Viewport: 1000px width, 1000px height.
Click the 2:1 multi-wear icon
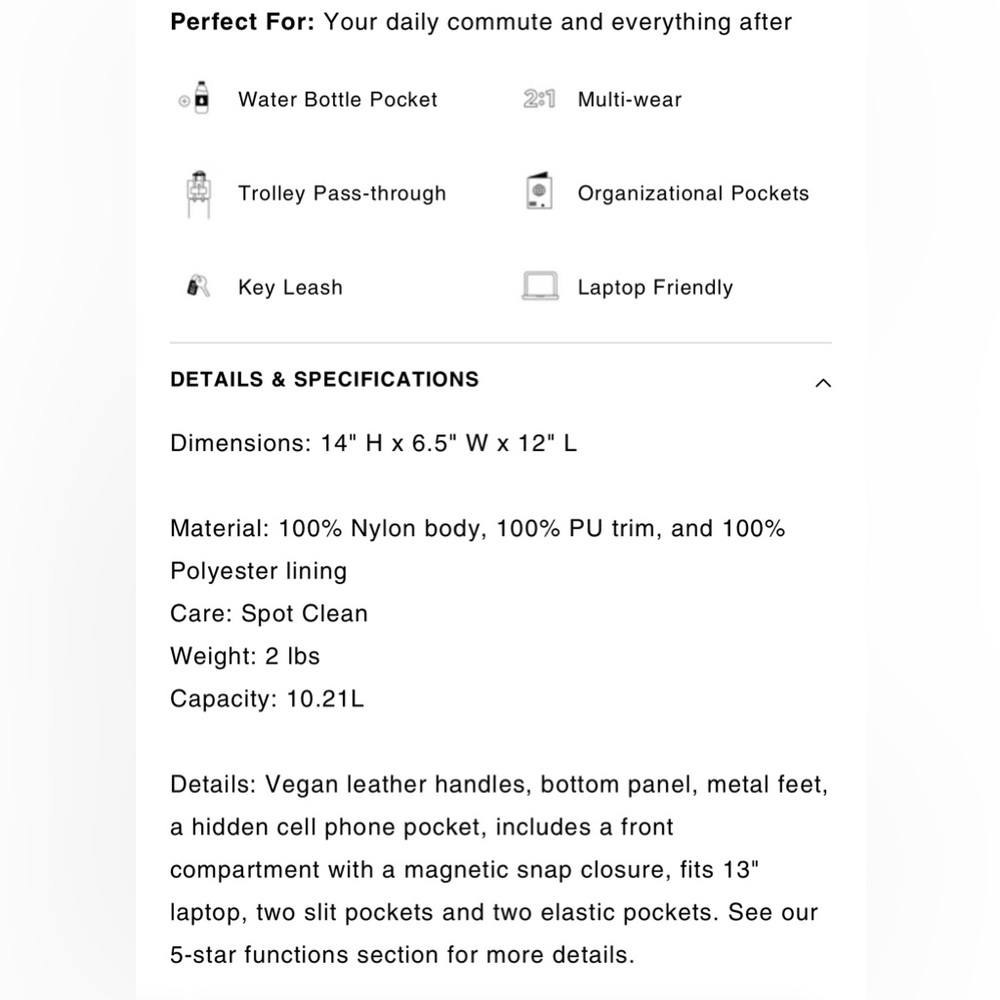pos(539,99)
